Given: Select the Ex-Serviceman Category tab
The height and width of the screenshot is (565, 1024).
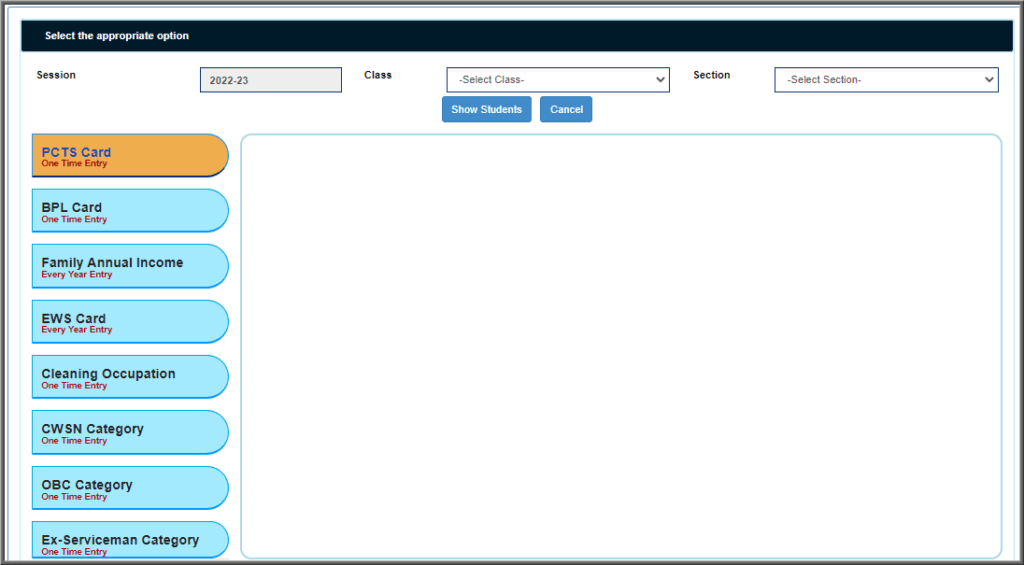Looking at the screenshot, I should (129, 541).
